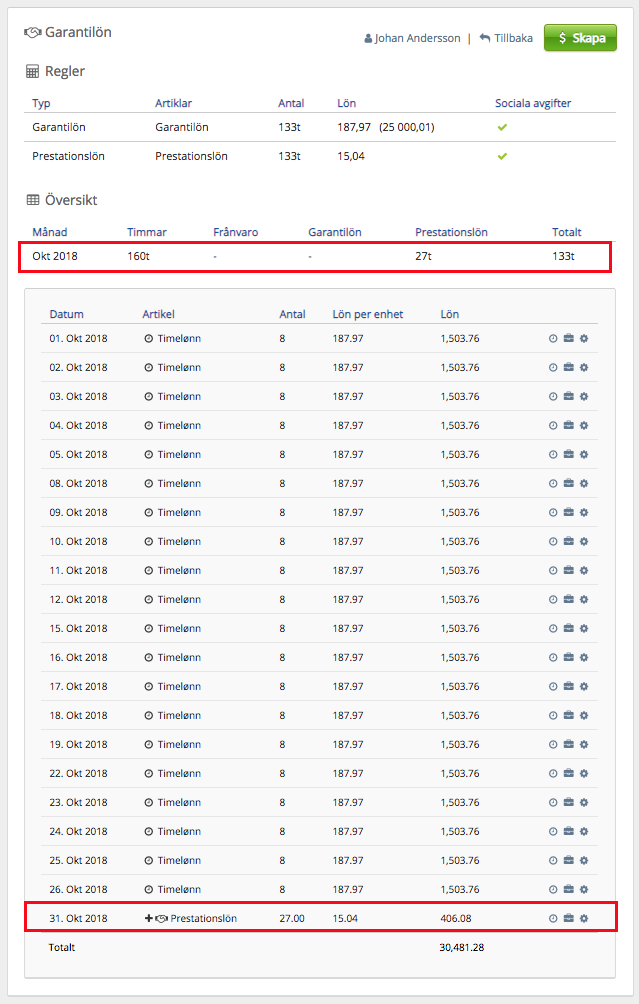Click the briefcase icon for 31. Okt 2018

[568, 919]
